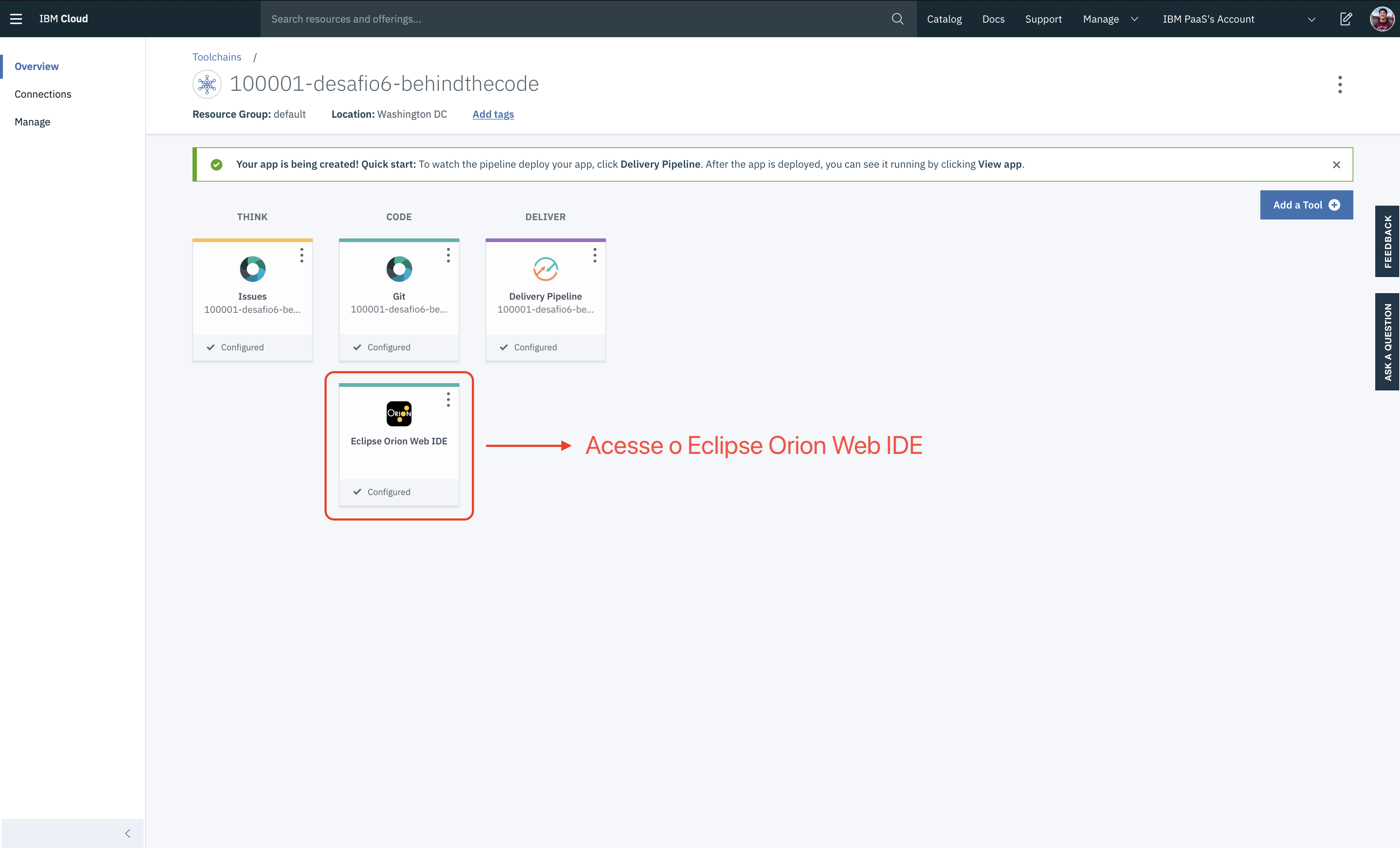Screen dimensions: 1400x848
Task: Open the toolchain's three-dot actions menu
Action: [x=1340, y=85]
